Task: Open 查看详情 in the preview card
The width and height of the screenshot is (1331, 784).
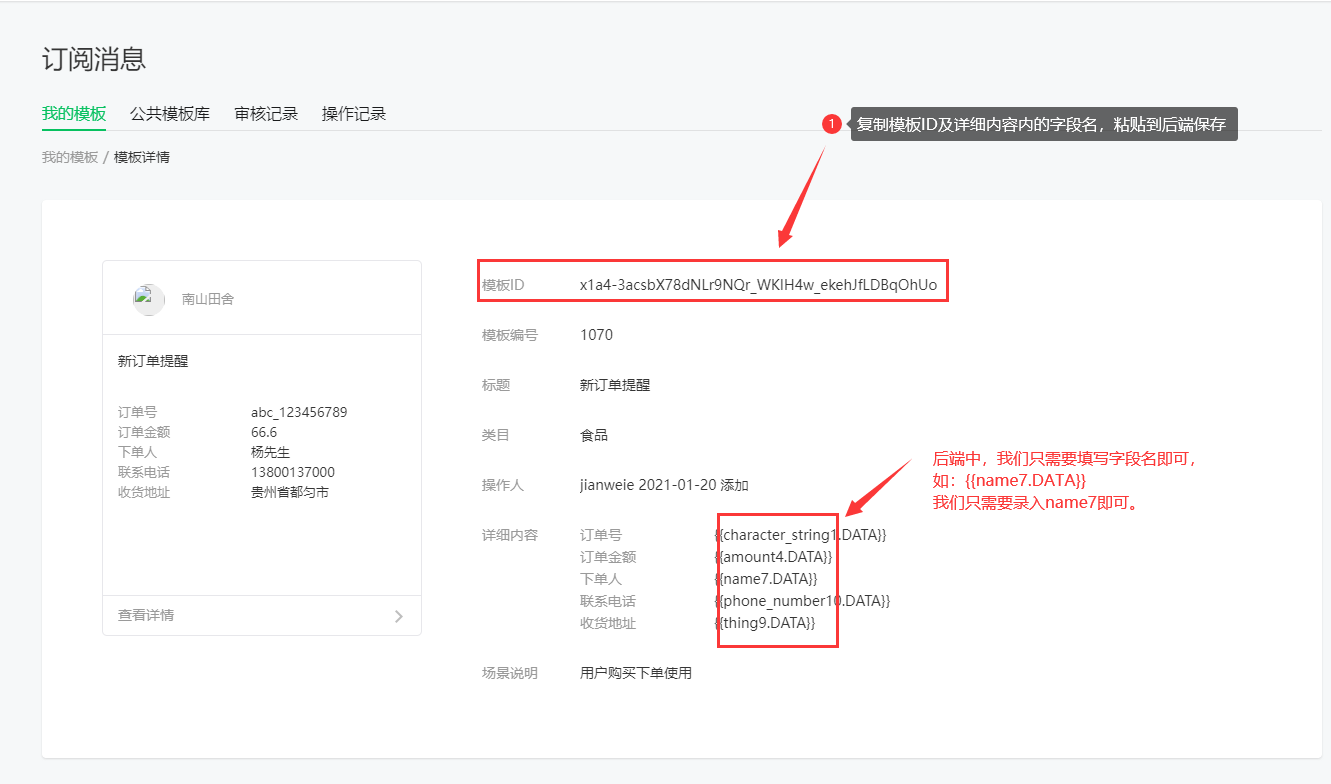Action: point(146,615)
